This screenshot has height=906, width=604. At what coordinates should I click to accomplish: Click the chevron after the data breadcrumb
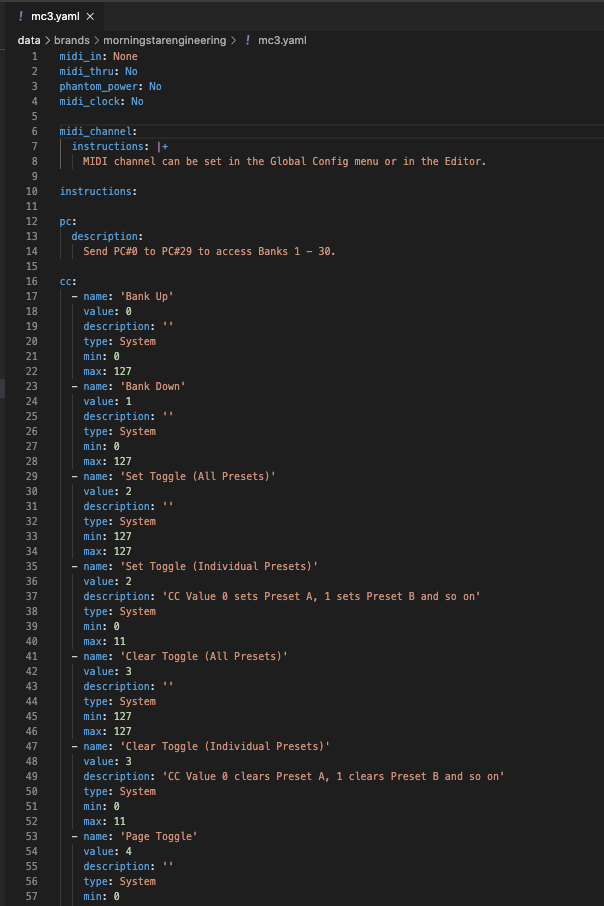49,41
